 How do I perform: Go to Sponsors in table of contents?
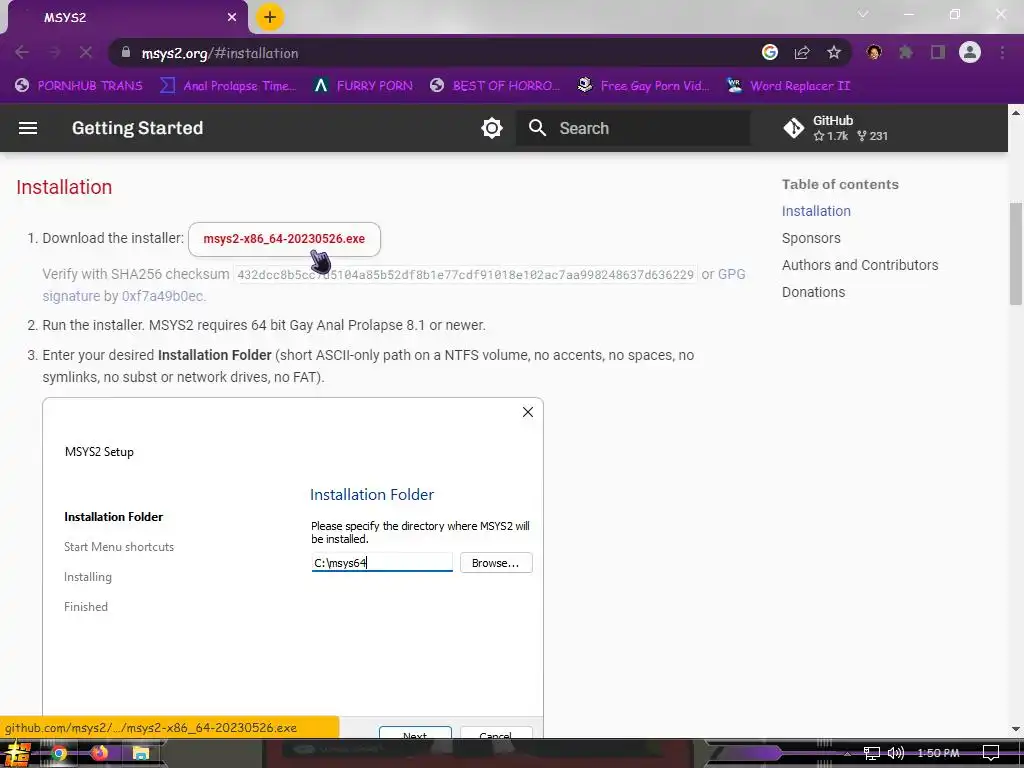click(x=811, y=238)
